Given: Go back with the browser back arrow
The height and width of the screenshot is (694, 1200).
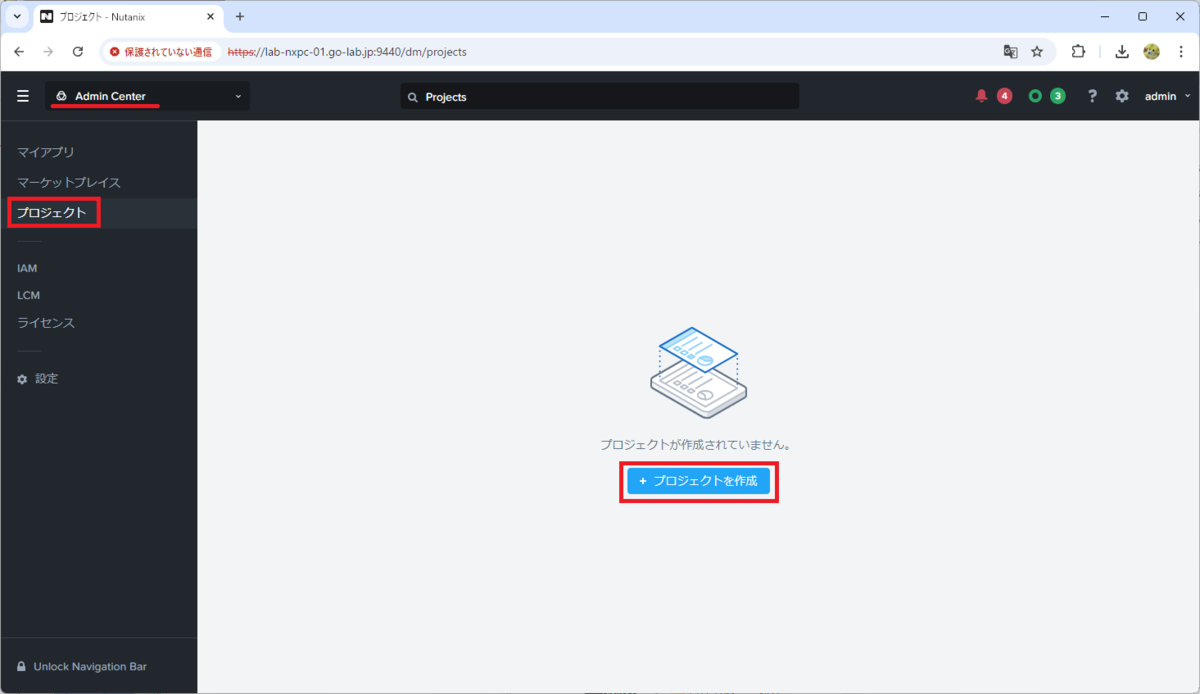Looking at the screenshot, I should pyautogui.click(x=19, y=51).
